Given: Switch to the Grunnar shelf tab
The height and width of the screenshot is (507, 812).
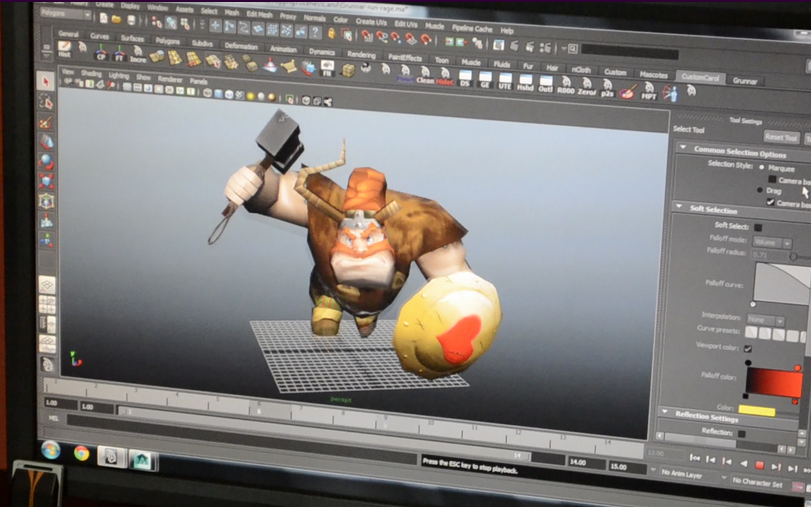Looking at the screenshot, I should tap(745, 81).
